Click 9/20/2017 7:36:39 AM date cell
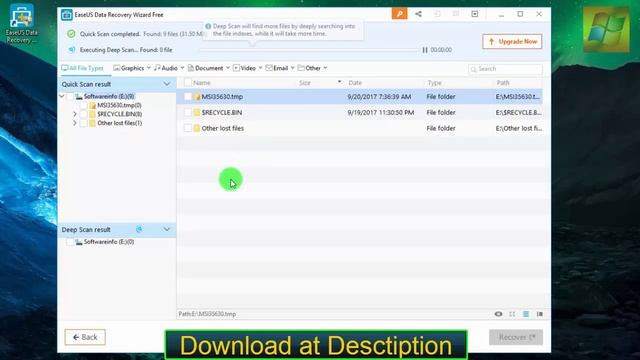This screenshot has width=640, height=360. tap(379, 97)
